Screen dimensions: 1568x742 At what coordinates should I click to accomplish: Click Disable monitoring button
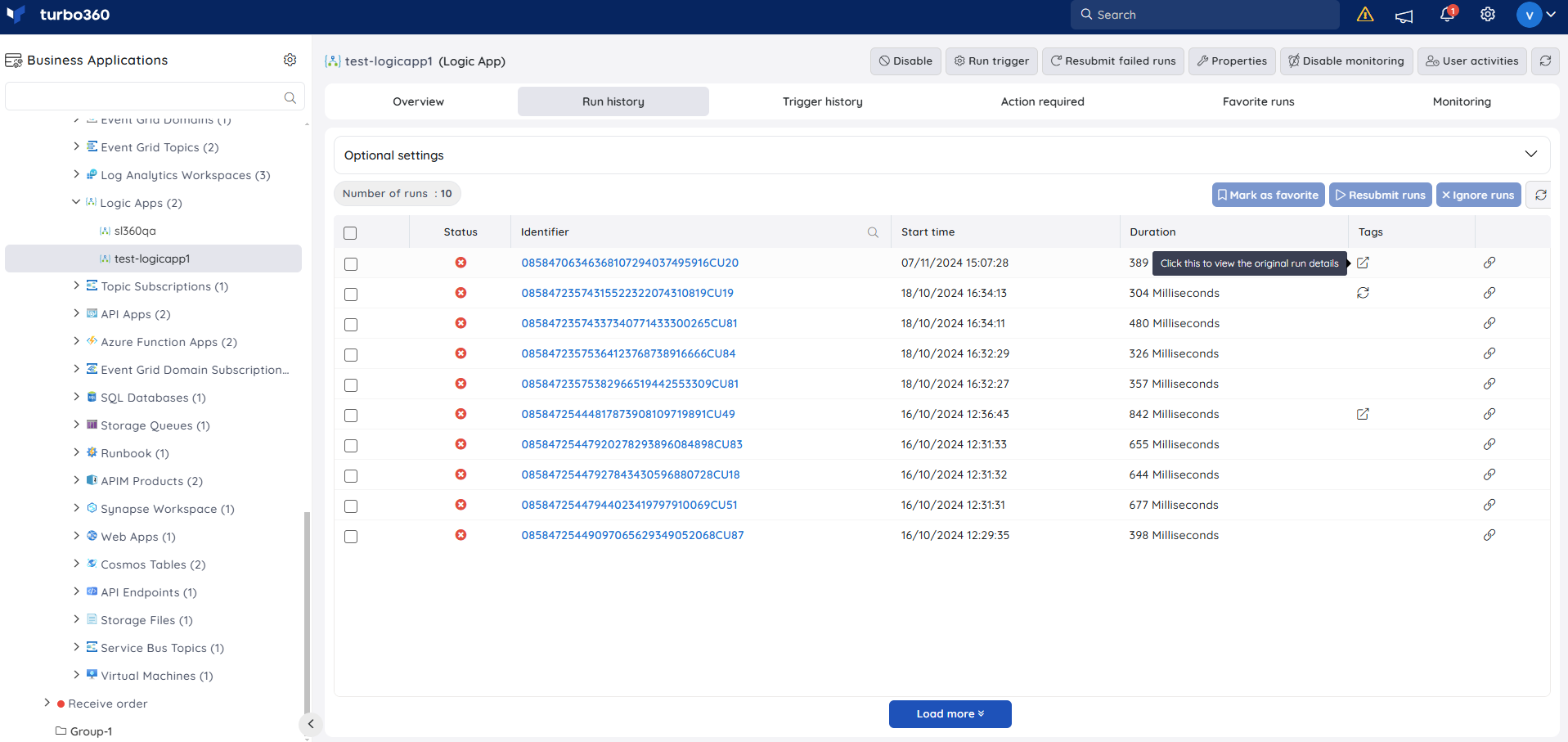[1346, 61]
